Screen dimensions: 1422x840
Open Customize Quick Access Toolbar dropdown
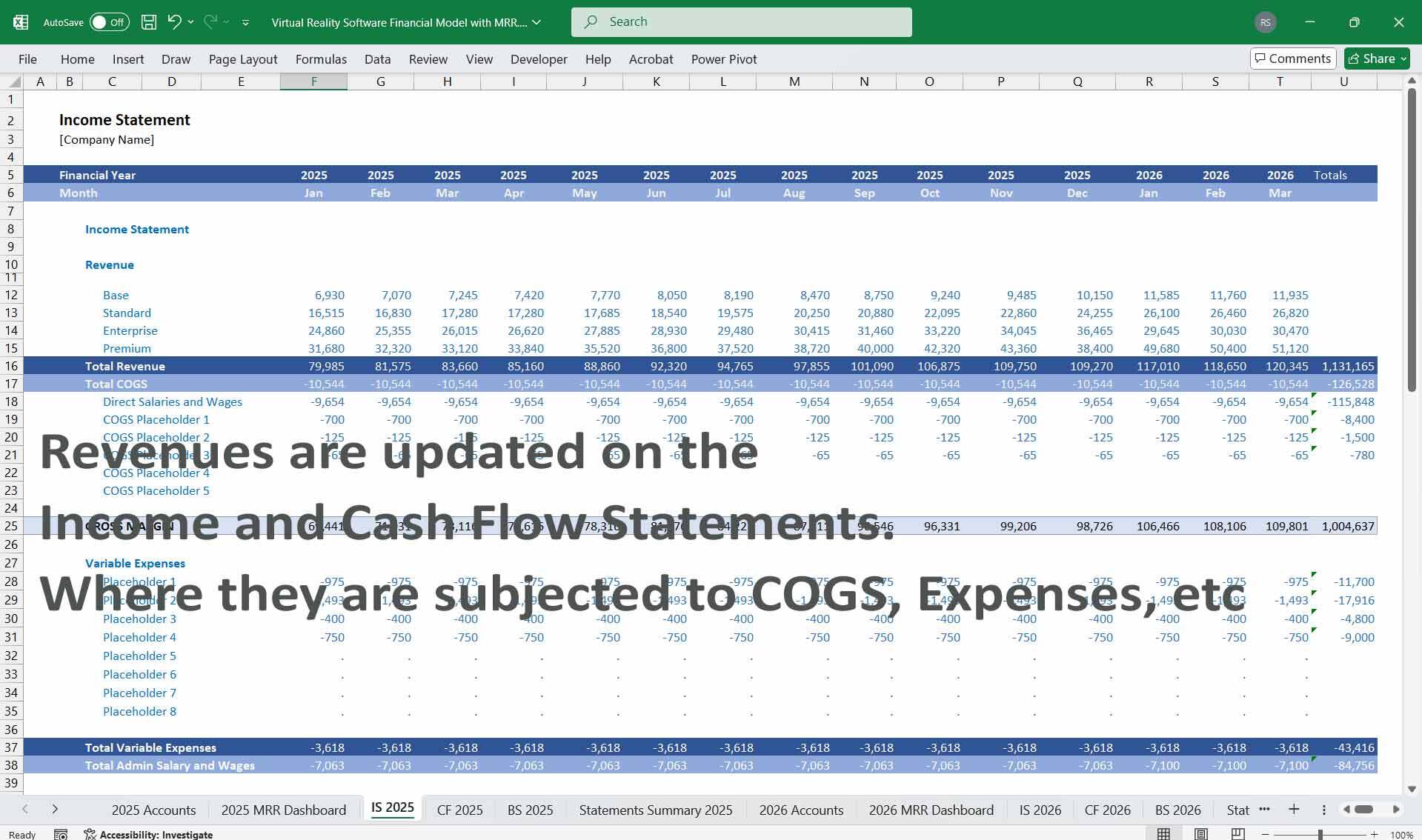[x=245, y=22]
